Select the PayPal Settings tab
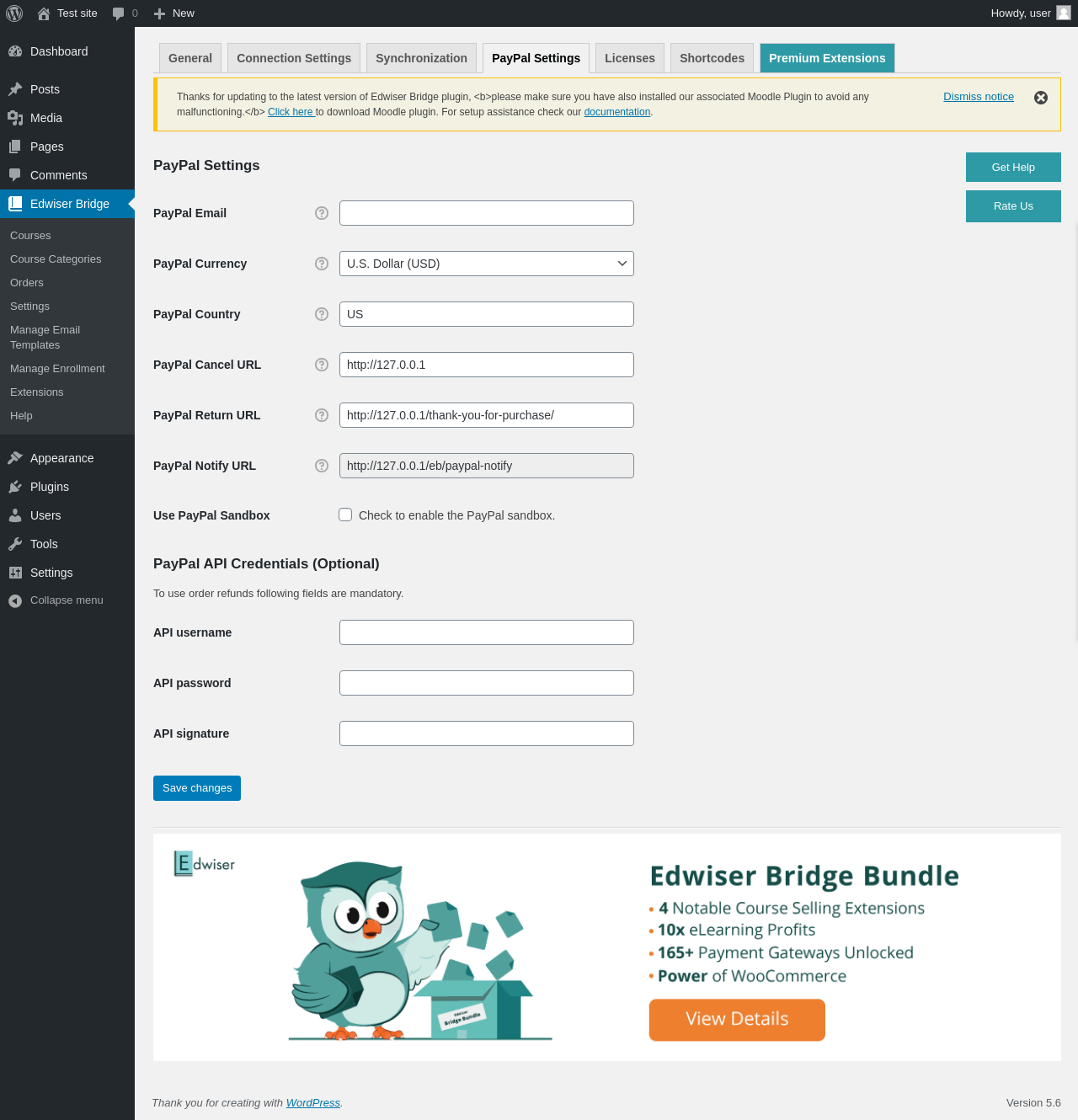The height and width of the screenshot is (1120, 1078). 536,58
